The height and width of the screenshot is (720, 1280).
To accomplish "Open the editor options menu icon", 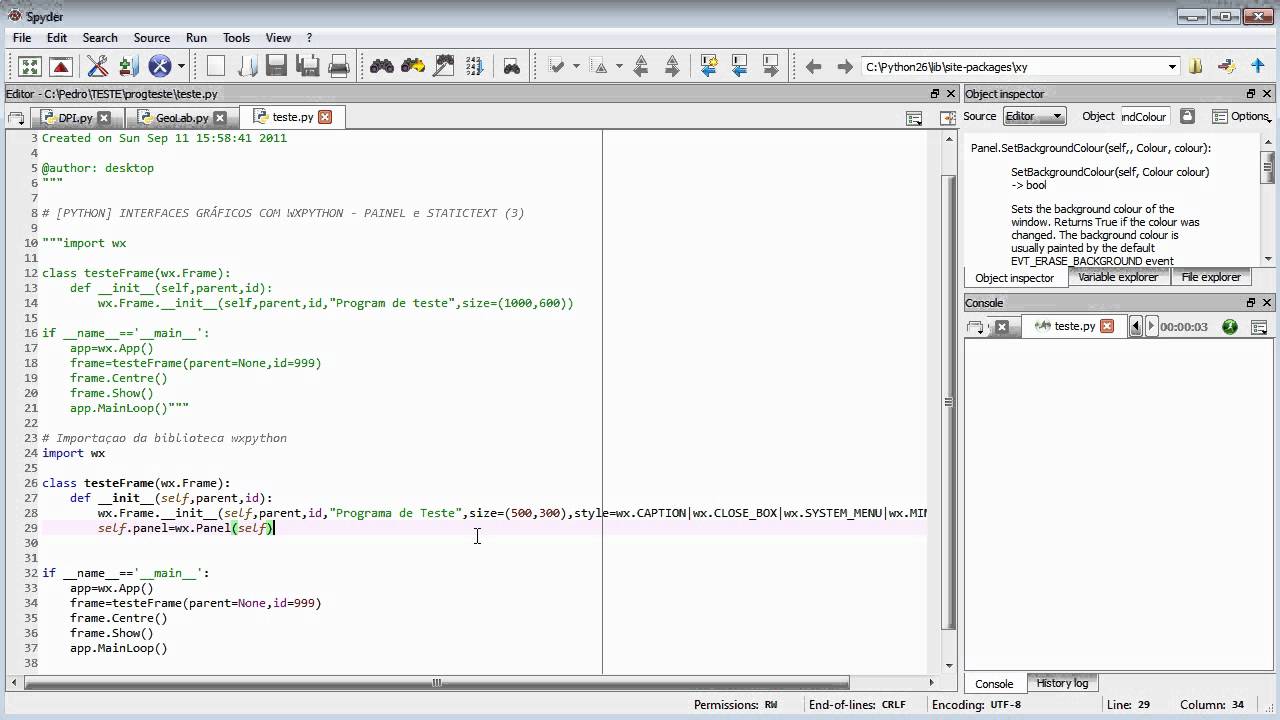I will [914, 118].
